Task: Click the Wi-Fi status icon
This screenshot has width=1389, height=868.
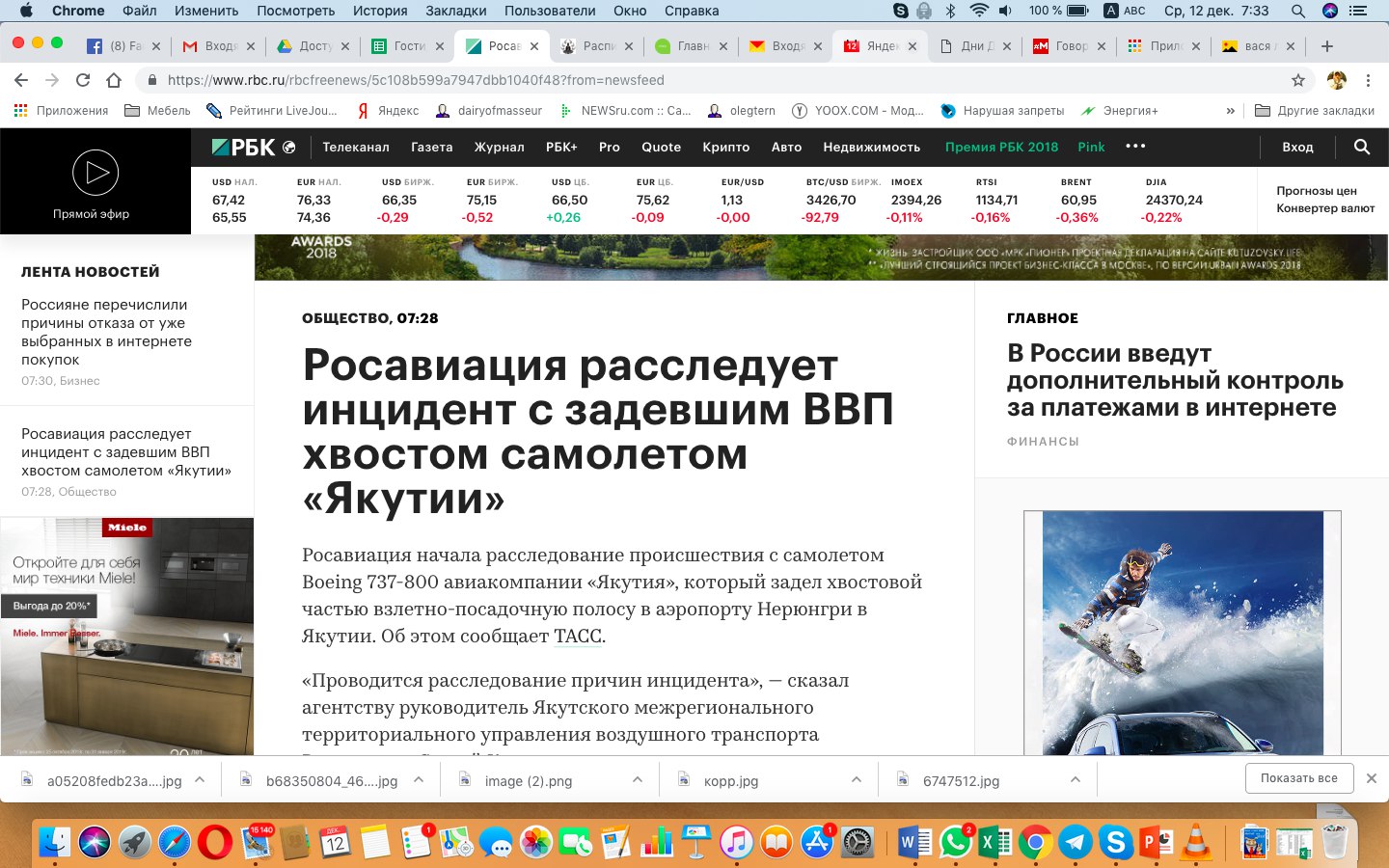Action: click(979, 11)
